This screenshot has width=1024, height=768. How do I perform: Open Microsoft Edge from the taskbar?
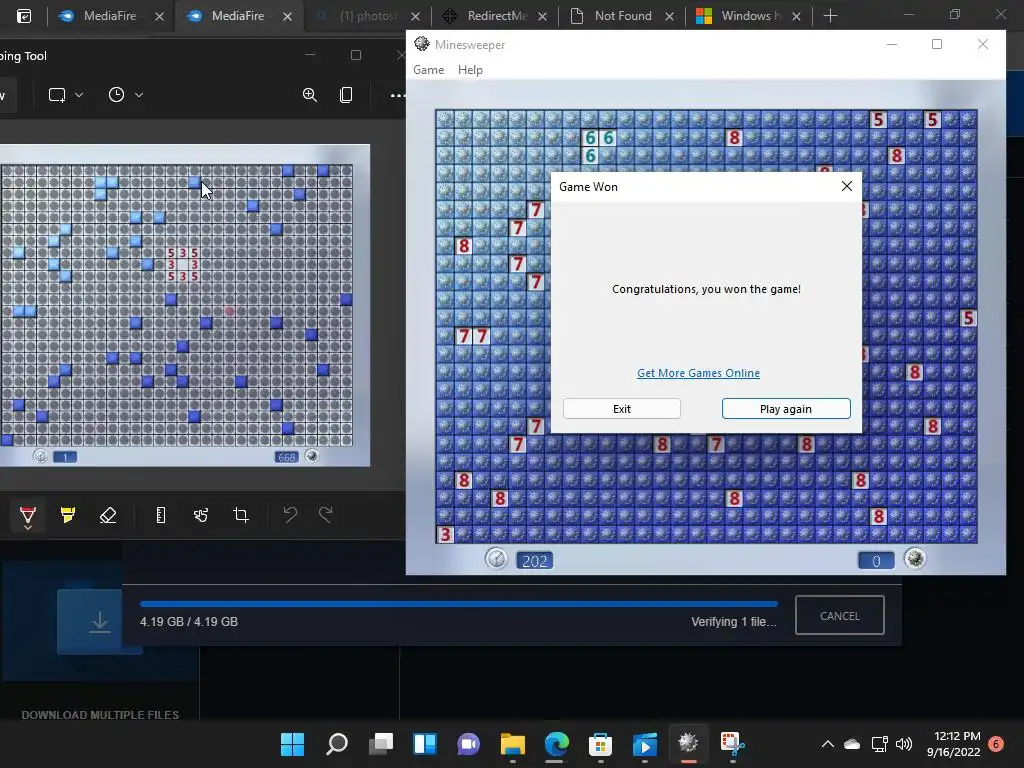556,744
